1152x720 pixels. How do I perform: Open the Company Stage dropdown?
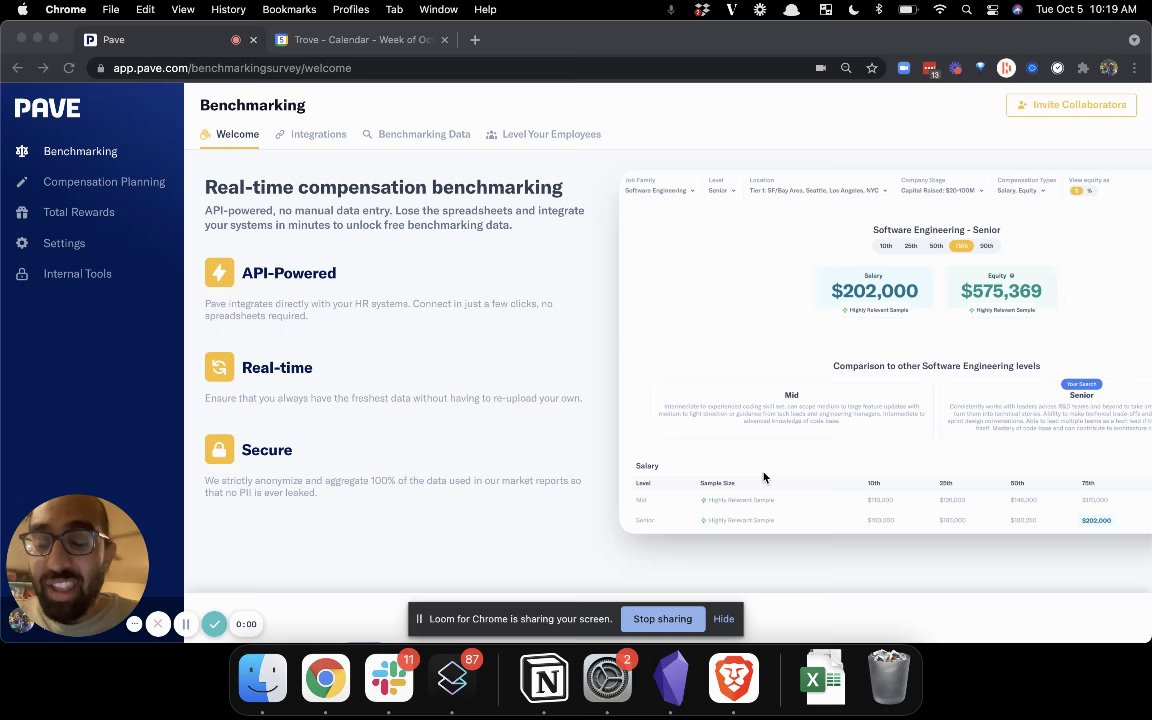click(942, 190)
